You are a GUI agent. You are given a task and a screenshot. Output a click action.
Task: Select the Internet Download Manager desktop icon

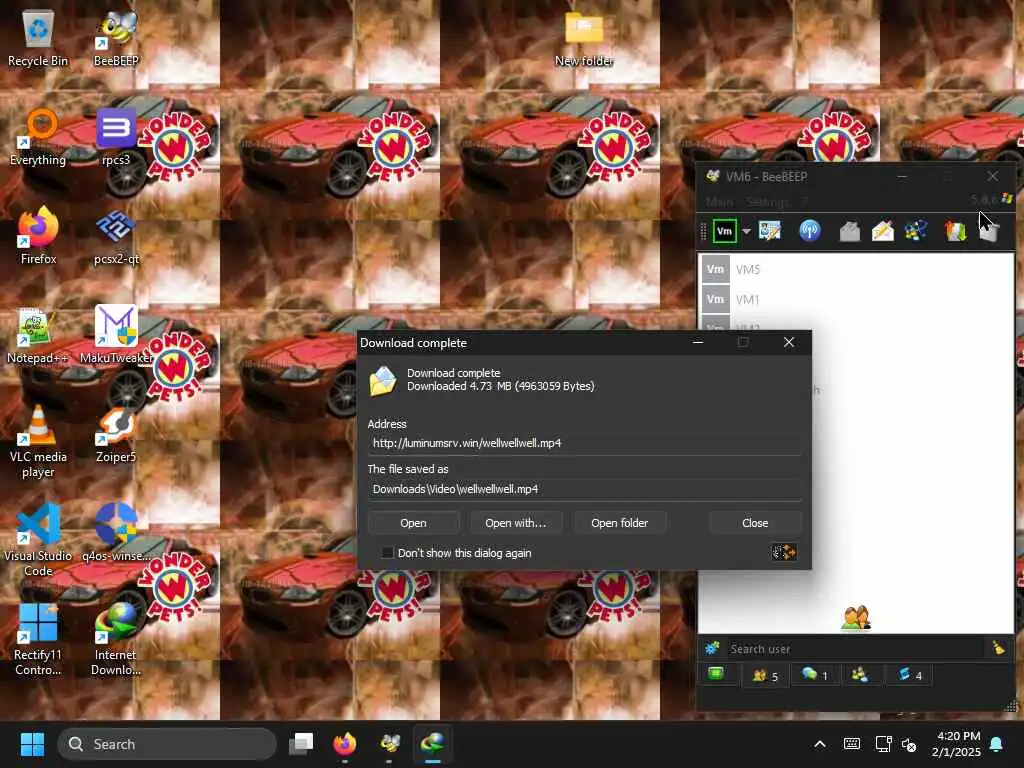click(116, 640)
